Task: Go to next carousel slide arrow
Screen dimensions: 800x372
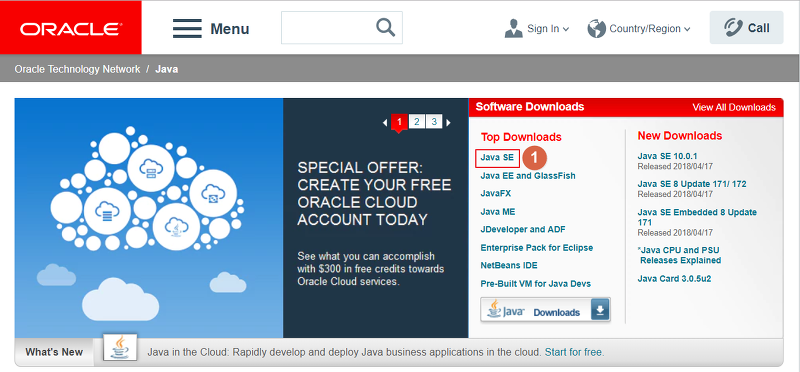Action: coord(448,122)
